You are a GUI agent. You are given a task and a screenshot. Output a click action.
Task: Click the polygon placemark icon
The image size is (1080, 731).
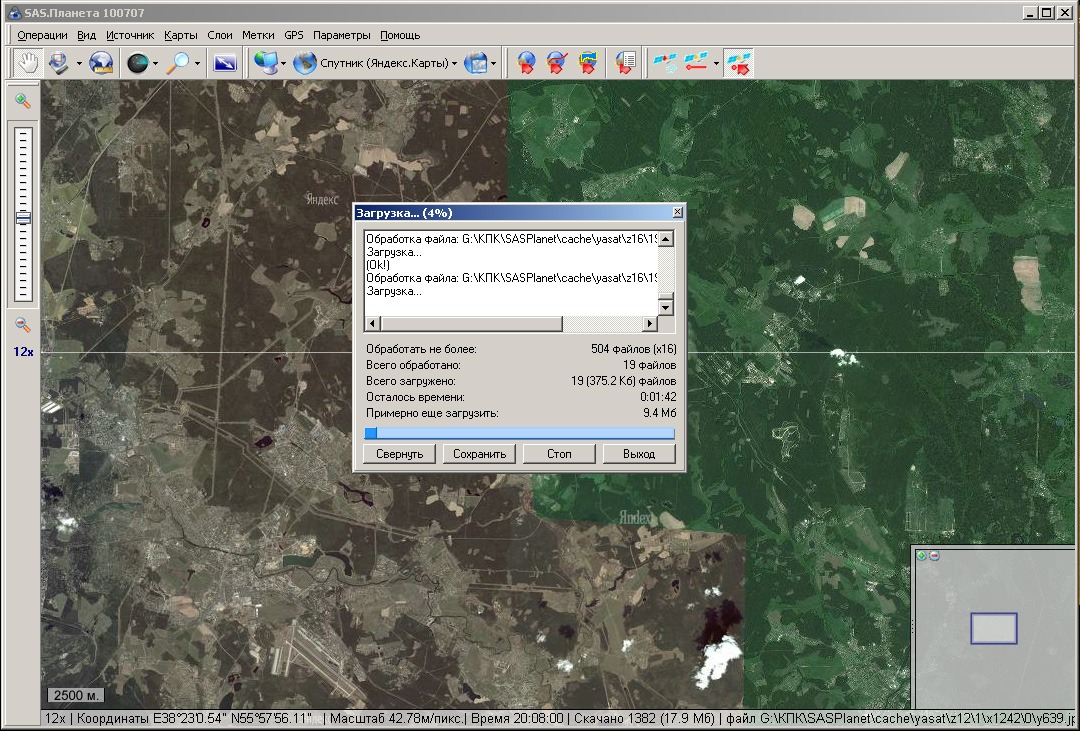tap(587, 63)
